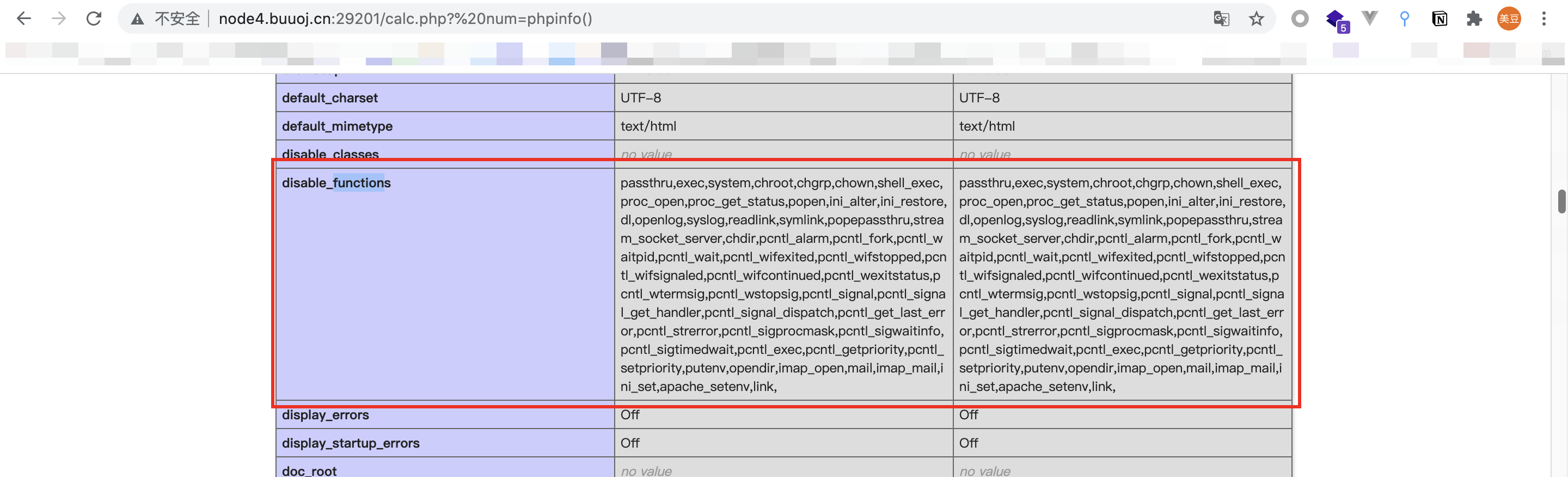Click the local value list of disable_functions

pos(783,285)
